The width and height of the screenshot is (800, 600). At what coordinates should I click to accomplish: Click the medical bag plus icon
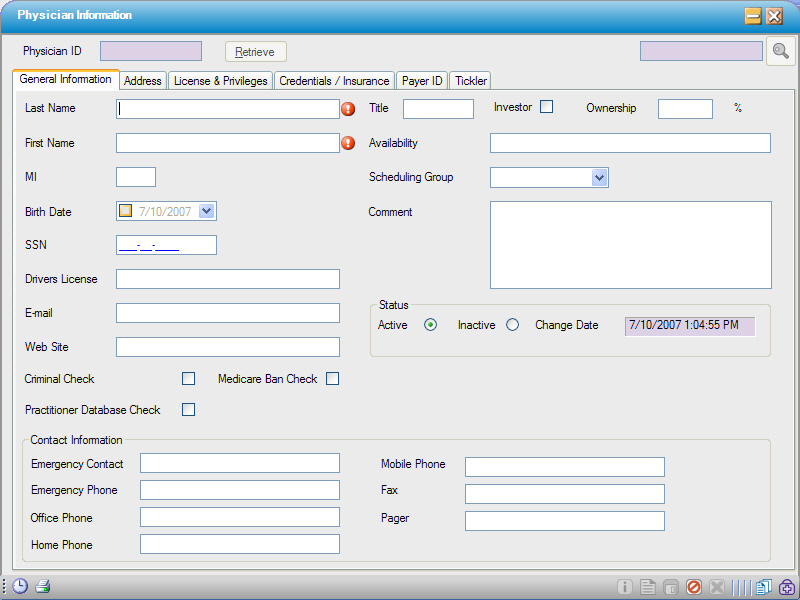tap(786, 587)
